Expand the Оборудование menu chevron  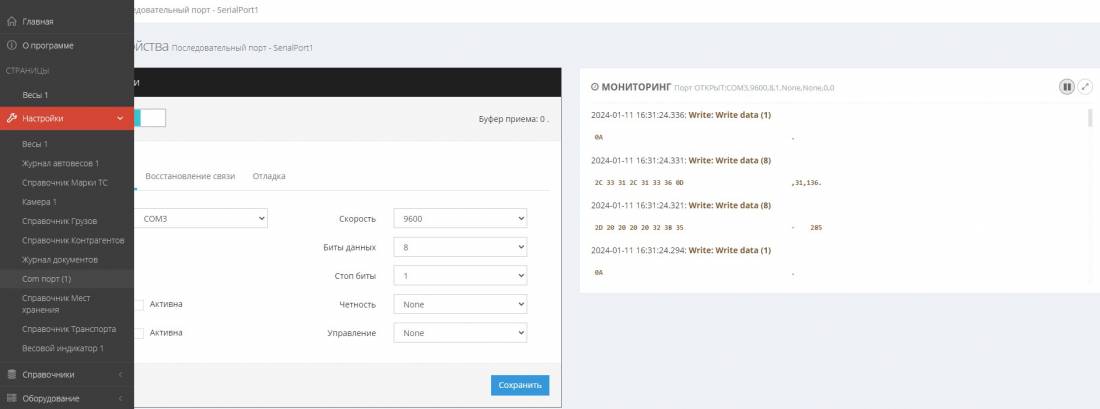point(120,398)
